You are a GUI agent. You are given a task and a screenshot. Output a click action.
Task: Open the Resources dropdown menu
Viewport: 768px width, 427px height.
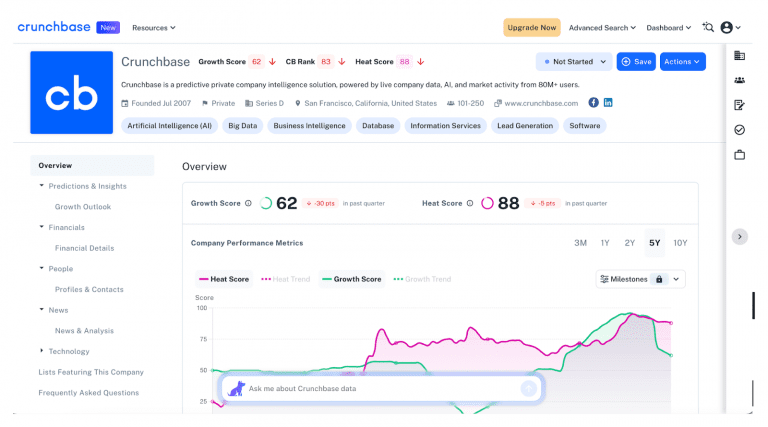pyautogui.click(x=153, y=28)
